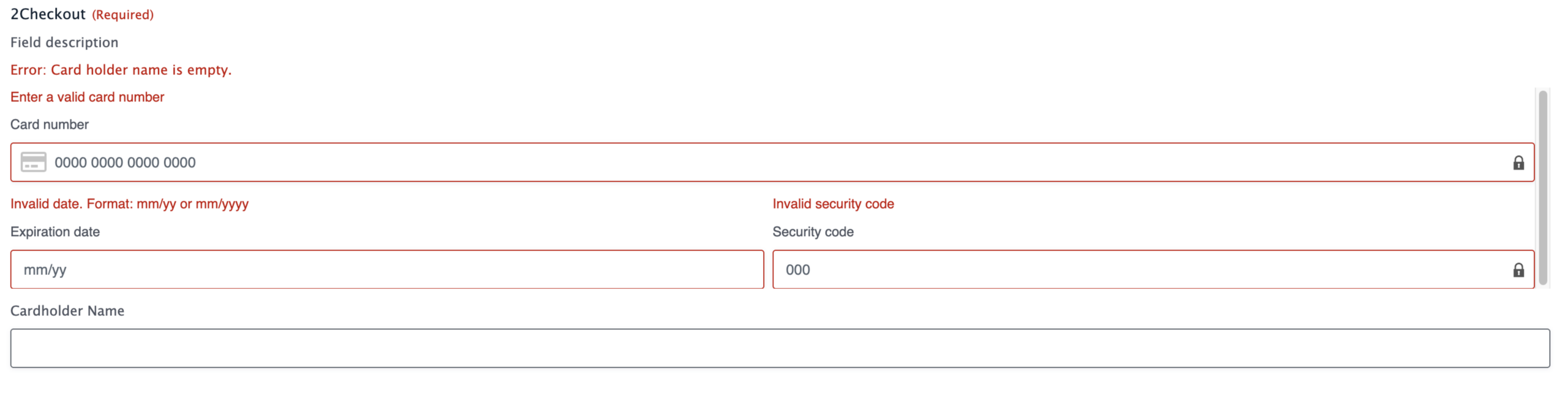Screen dimensions: 1568x398
Task: Click the Field description text
Action: pos(64,42)
